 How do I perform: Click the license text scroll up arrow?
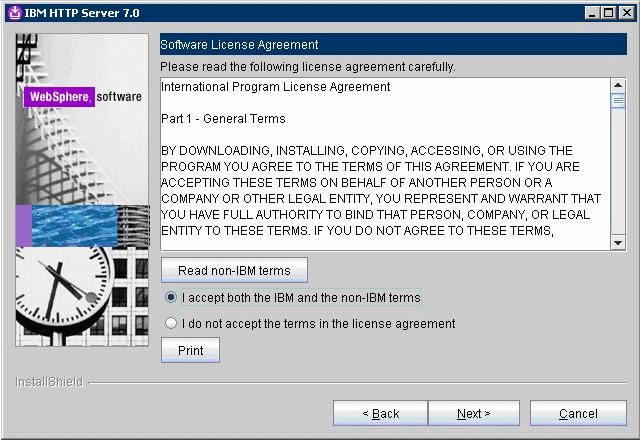618,85
